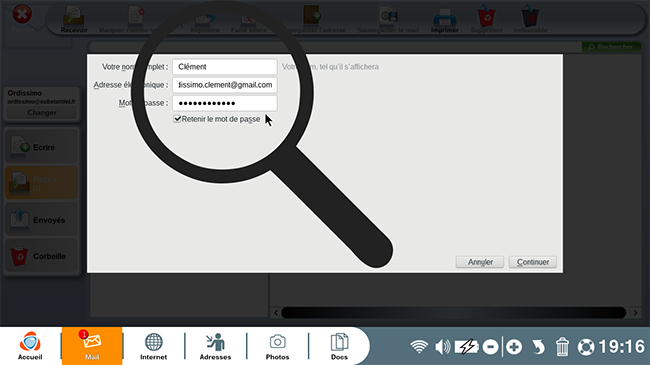Click the zoom out minus icon
The image size is (650, 365).
click(490, 347)
